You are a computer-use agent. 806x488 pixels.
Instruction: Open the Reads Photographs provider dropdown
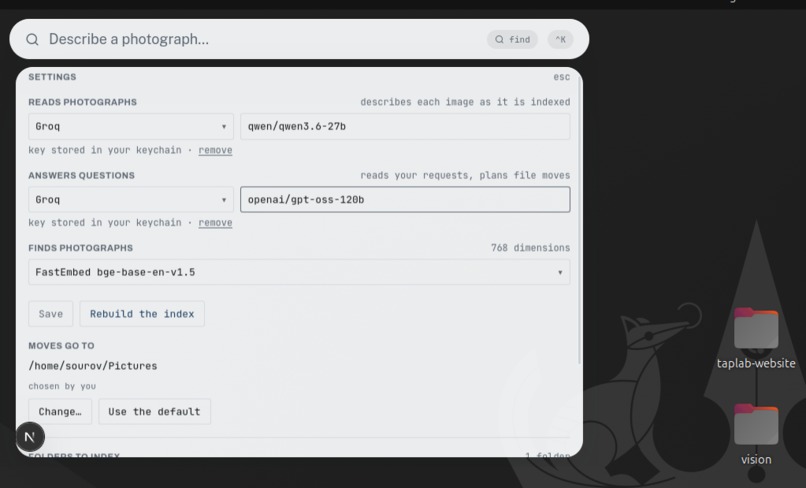131,126
